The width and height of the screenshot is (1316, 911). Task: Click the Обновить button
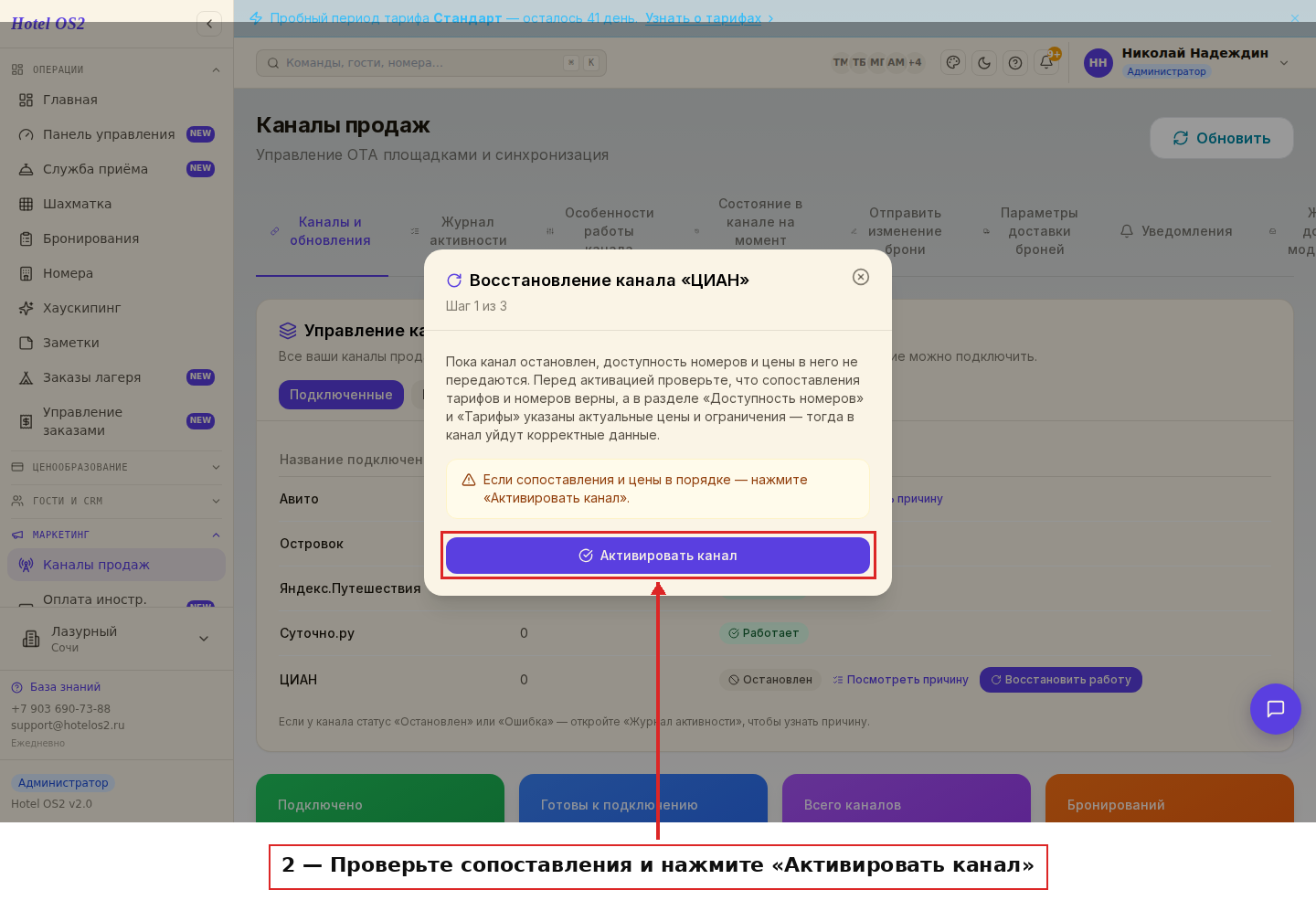click(x=1222, y=138)
